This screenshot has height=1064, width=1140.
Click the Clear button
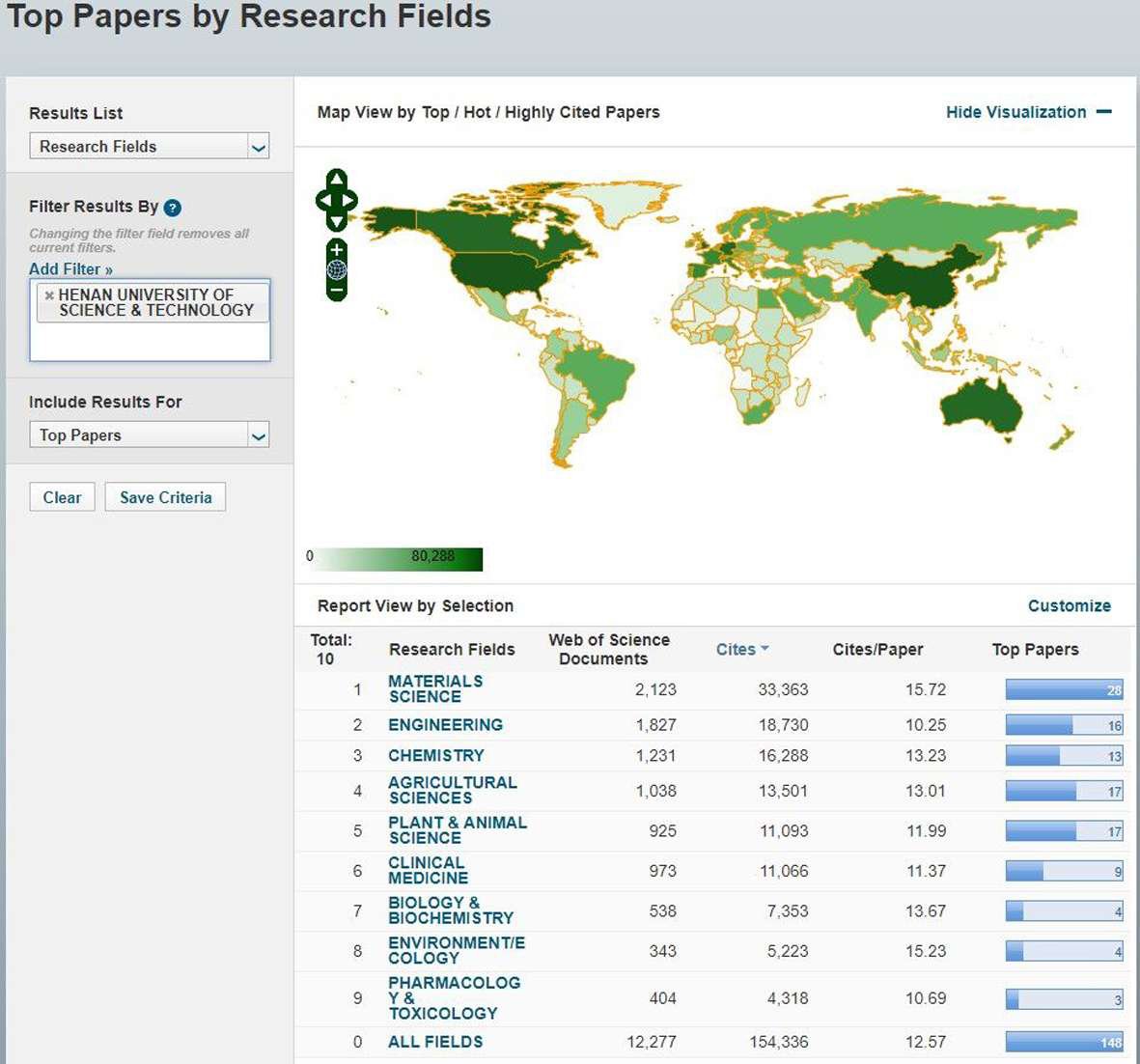tap(63, 497)
